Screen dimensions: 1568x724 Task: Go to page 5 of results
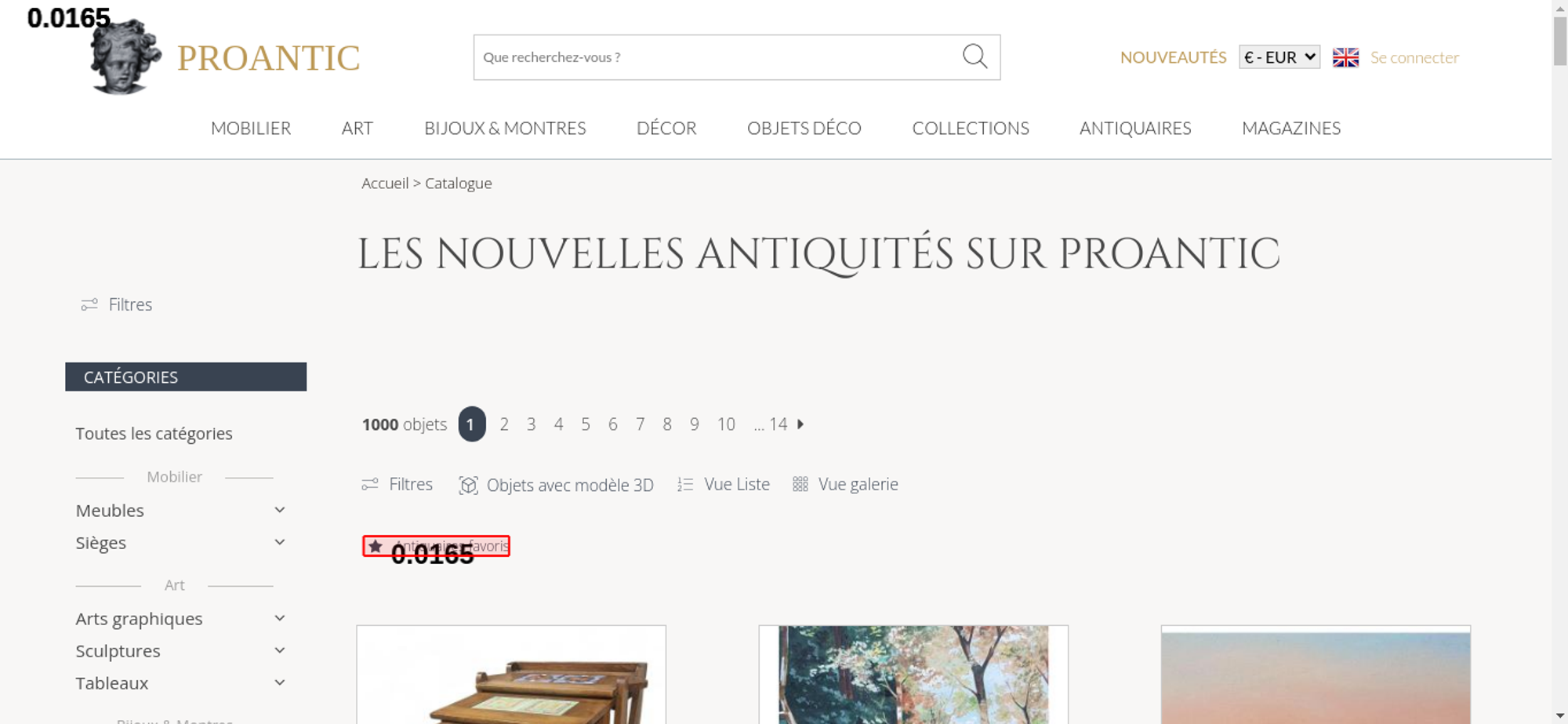pyautogui.click(x=586, y=424)
